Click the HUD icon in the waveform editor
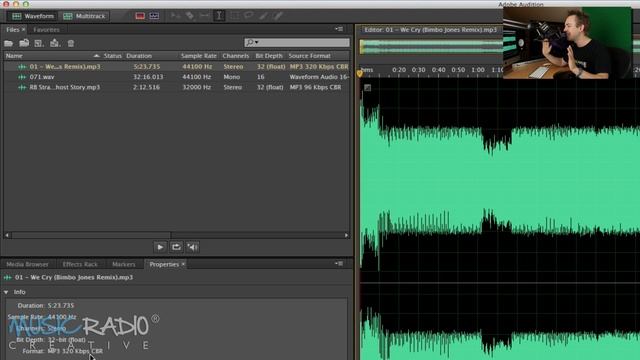The height and width of the screenshot is (360, 640). click(367, 87)
